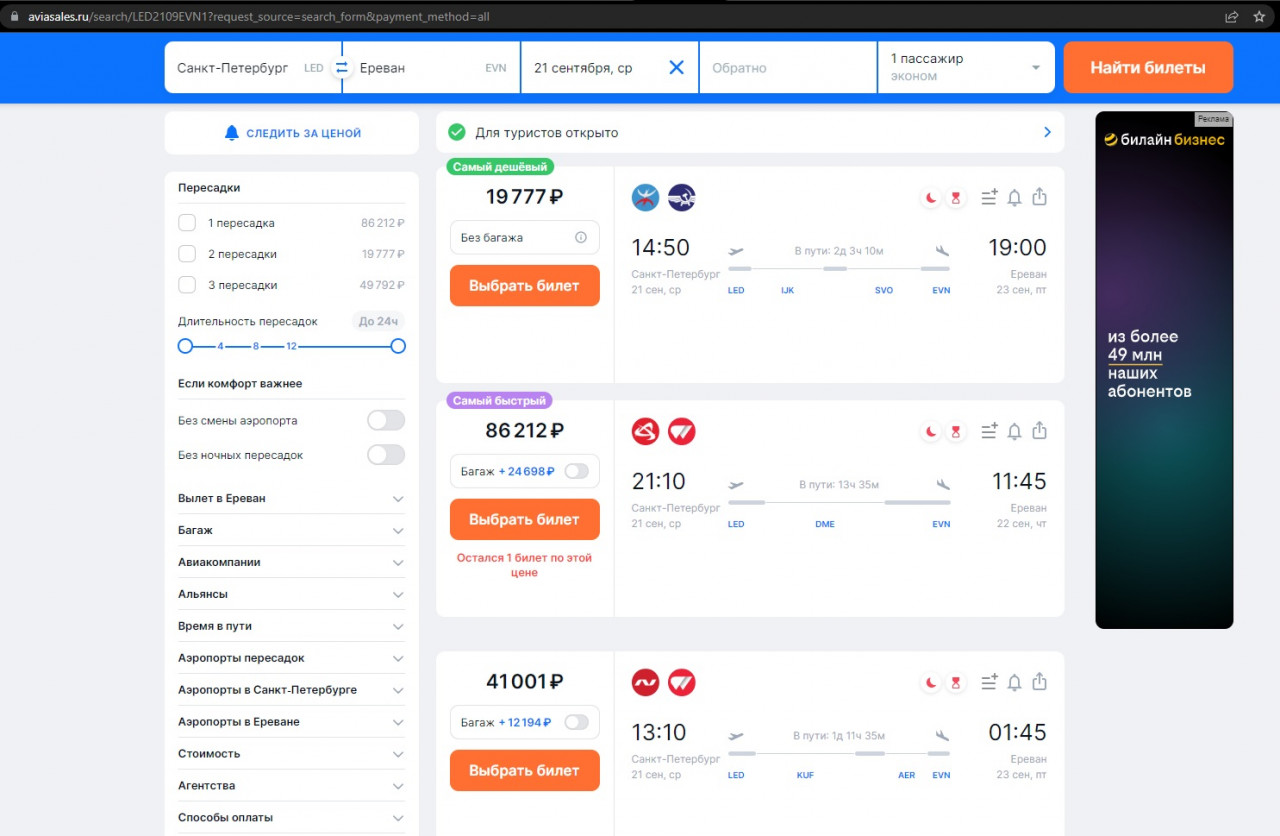This screenshot has width=1280, height=836.
Task: Click the До 24ч duration badge
Action: (x=379, y=321)
